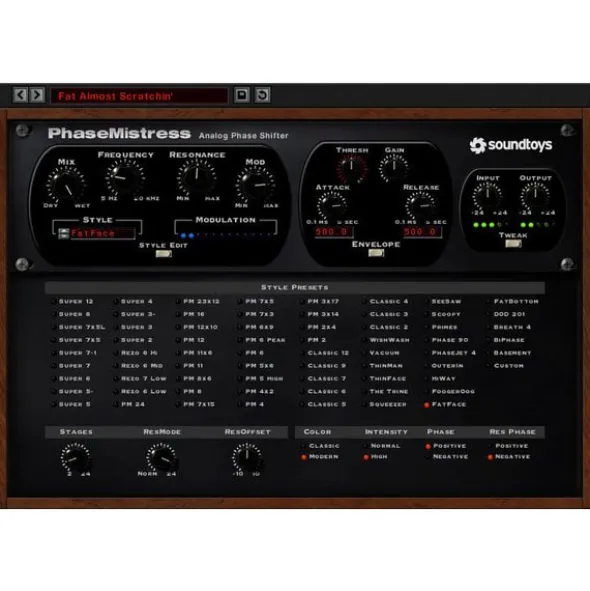This screenshot has height=591, width=590.
Task: Click the Attack time value field
Action: (333, 231)
